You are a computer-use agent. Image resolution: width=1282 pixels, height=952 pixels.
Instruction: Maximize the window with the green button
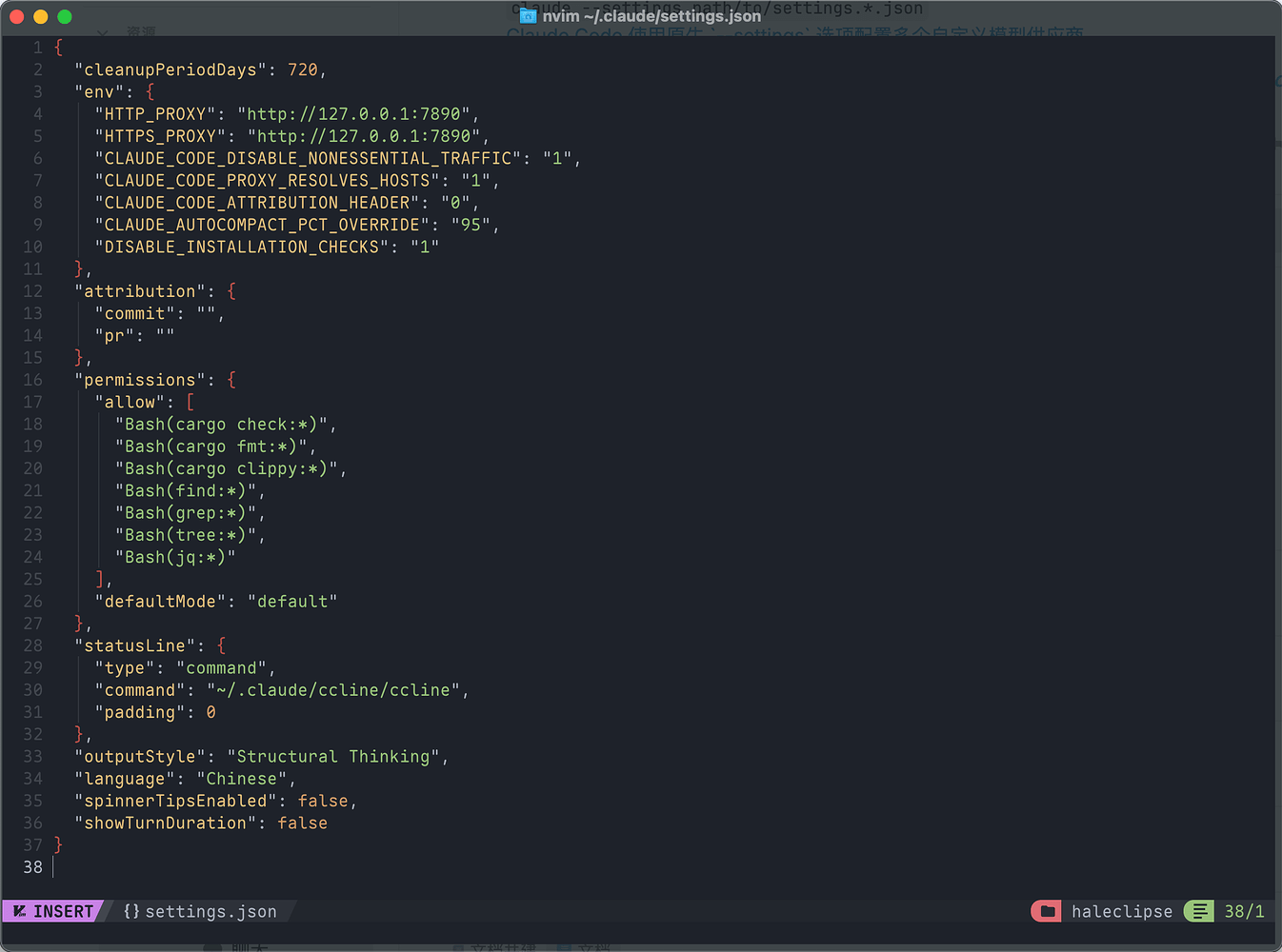coord(65,16)
